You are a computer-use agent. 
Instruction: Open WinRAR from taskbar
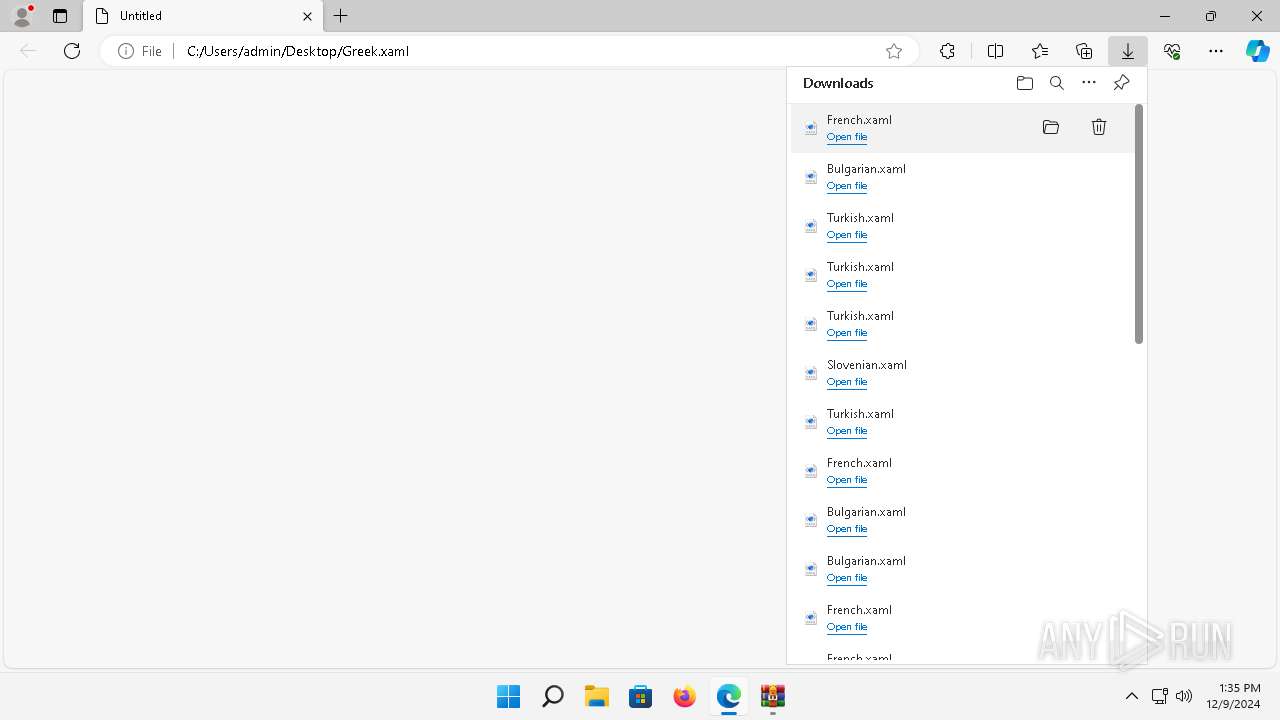tap(773, 696)
